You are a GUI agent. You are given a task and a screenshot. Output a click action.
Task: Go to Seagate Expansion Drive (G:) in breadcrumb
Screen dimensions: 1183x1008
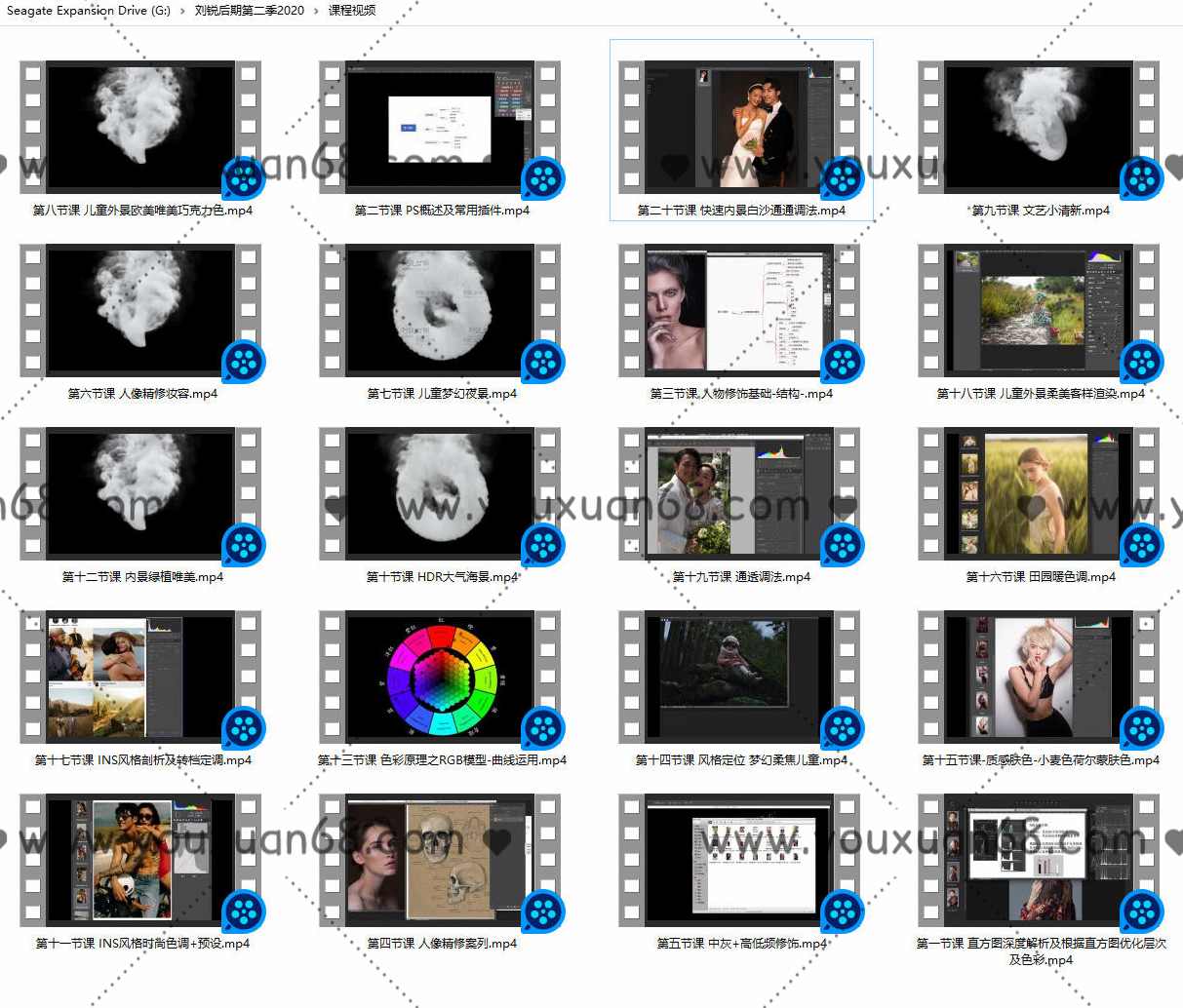[88, 11]
